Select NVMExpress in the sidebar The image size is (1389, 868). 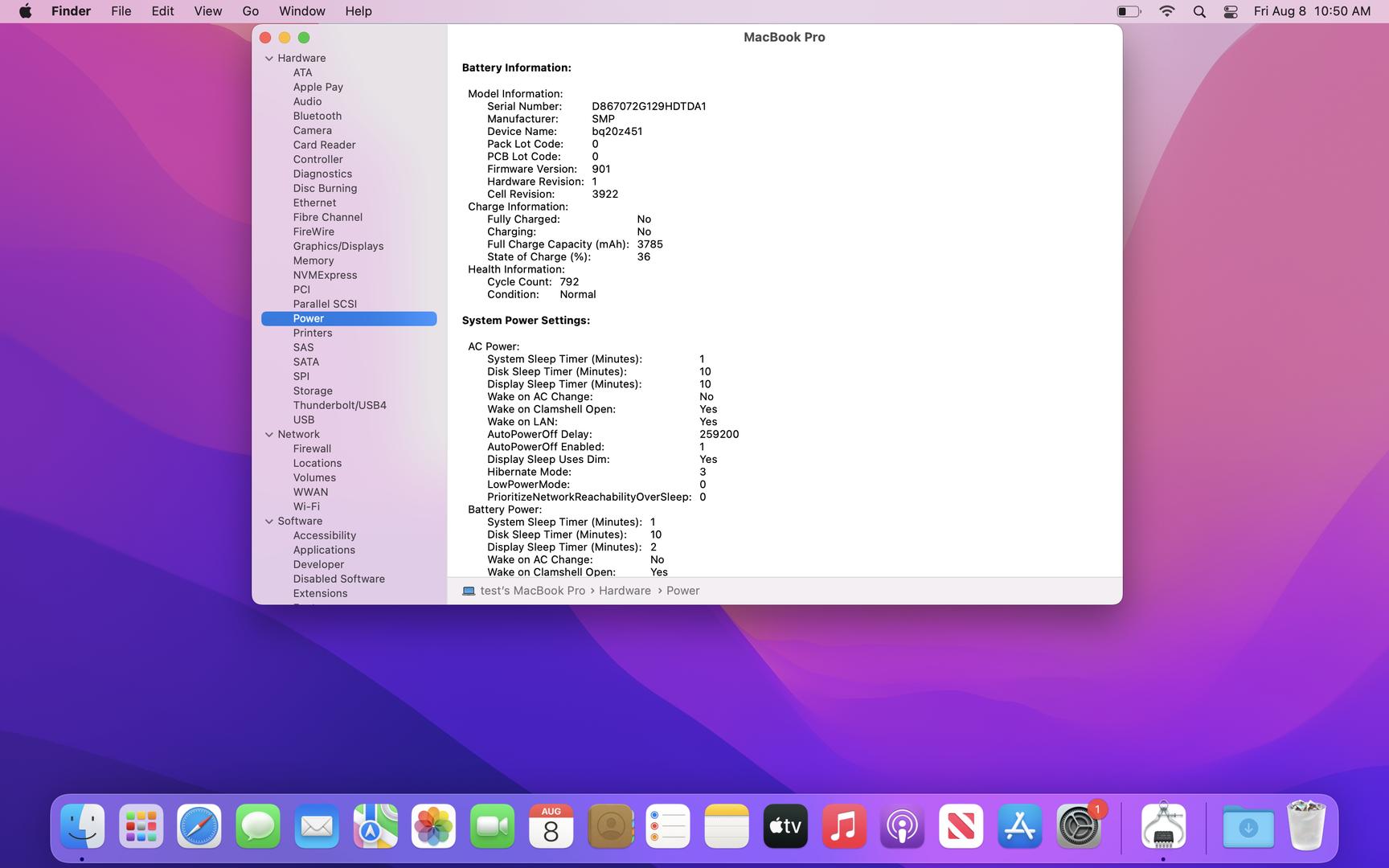pyautogui.click(x=325, y=275)
